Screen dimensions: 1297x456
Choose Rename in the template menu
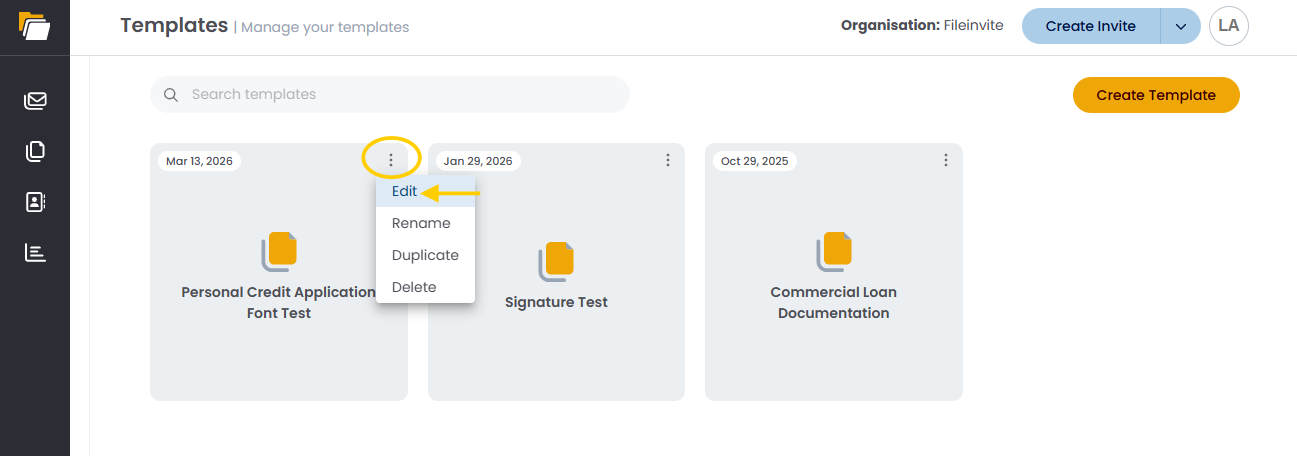coord(421,223)
